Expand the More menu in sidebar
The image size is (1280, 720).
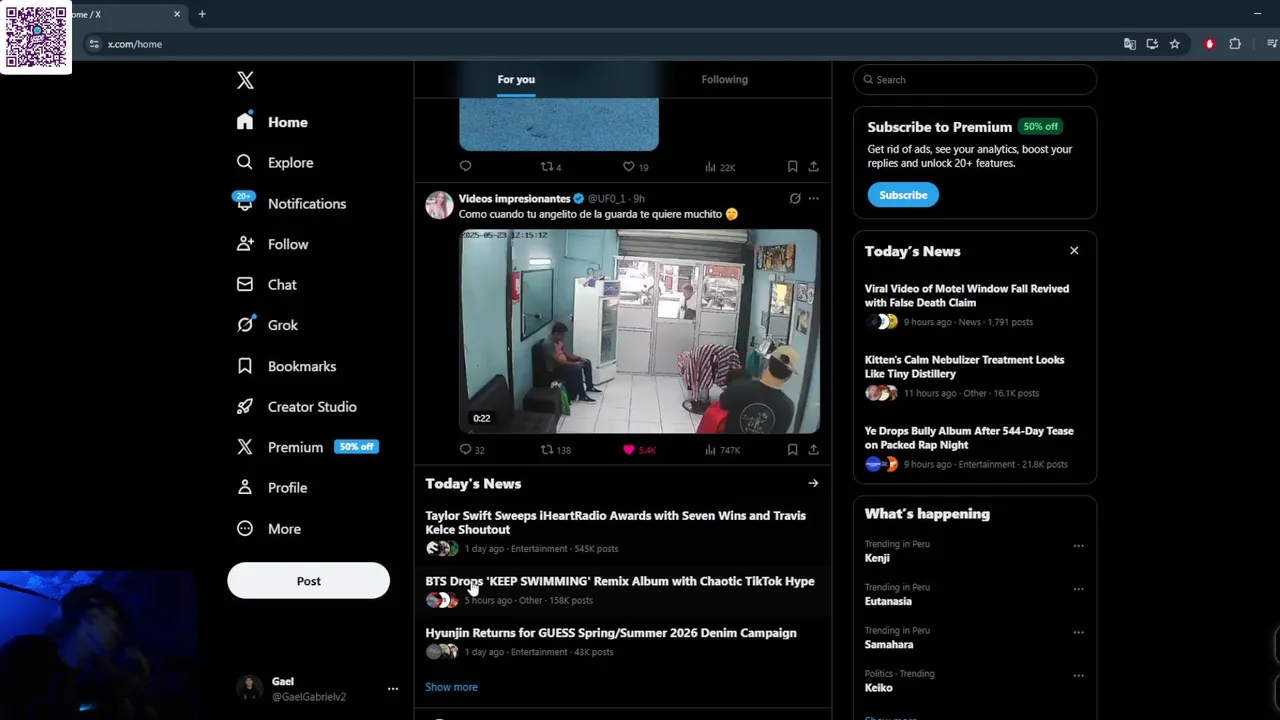click(x=268, y=529)
